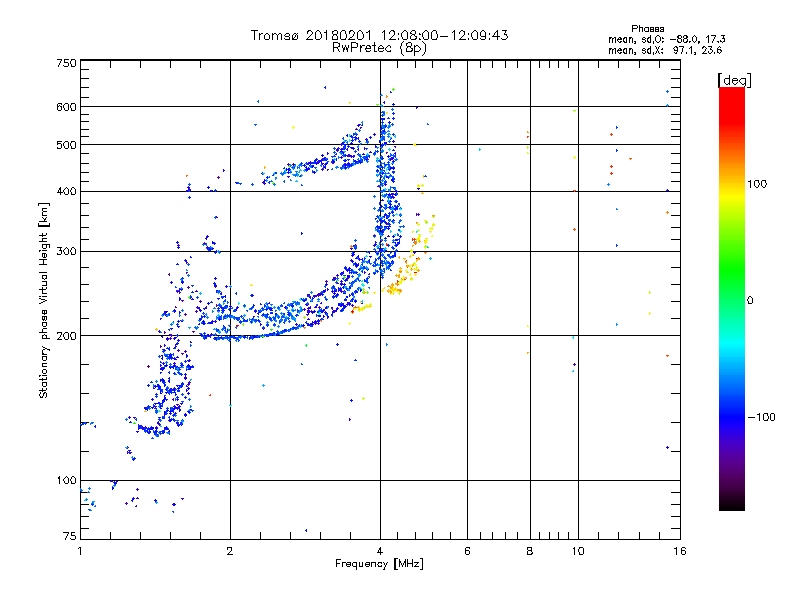Click the colorbar tick label '0'
Screen dimensions: 800x600
point(750,301)
